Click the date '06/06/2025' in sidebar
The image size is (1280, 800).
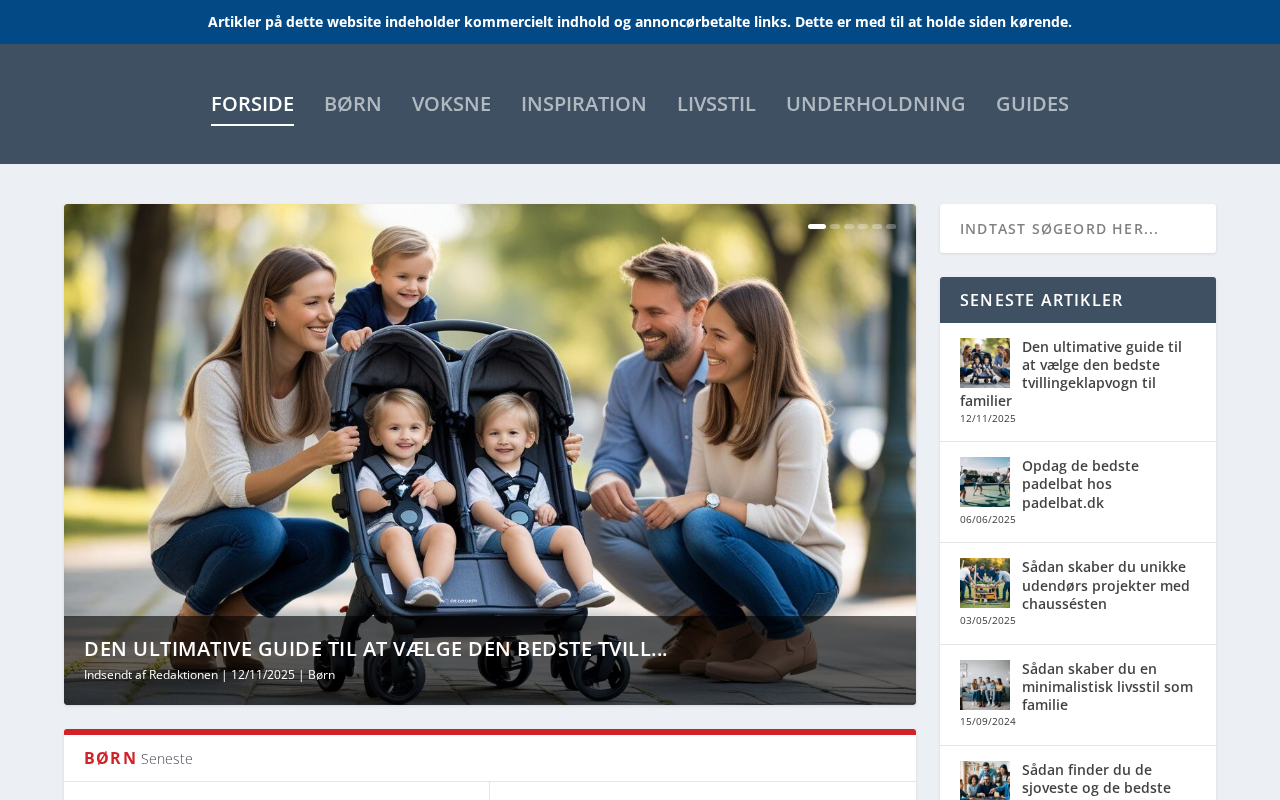click(988, 519)
